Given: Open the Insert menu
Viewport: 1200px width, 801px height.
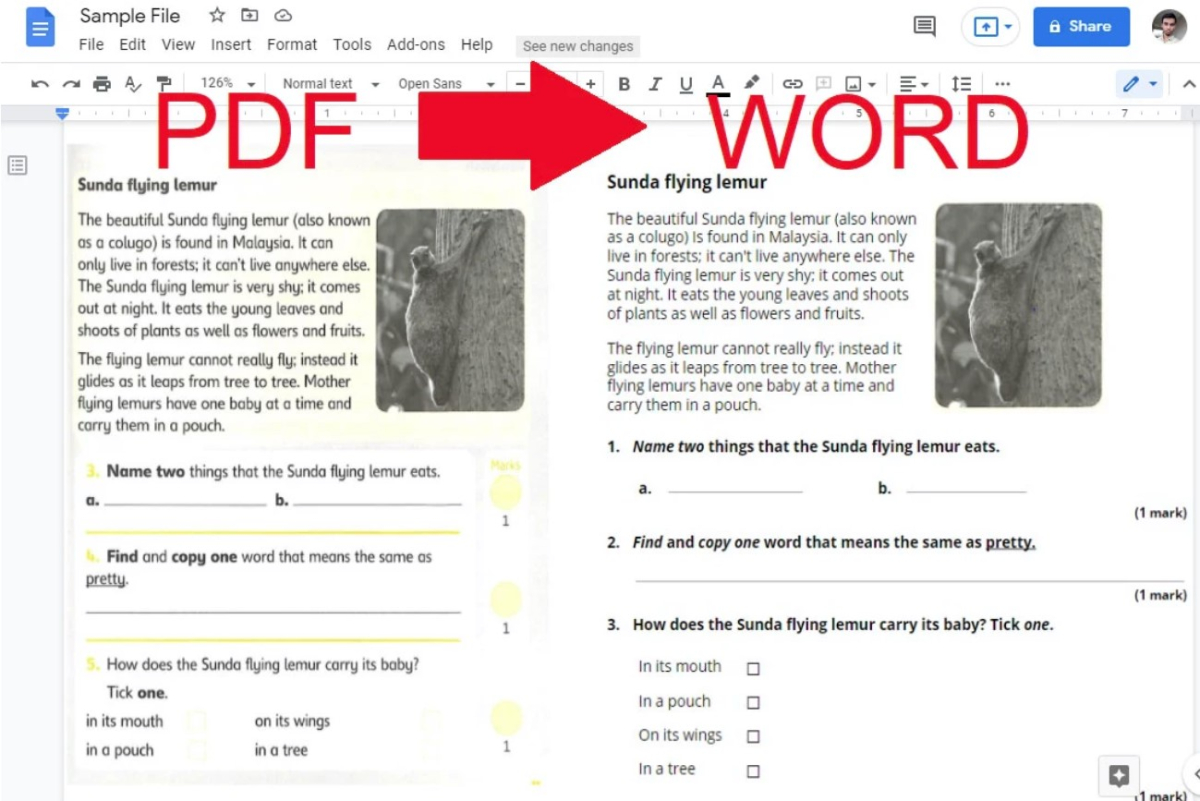Looking at the screenshot, I should click(x=231, y=44).
